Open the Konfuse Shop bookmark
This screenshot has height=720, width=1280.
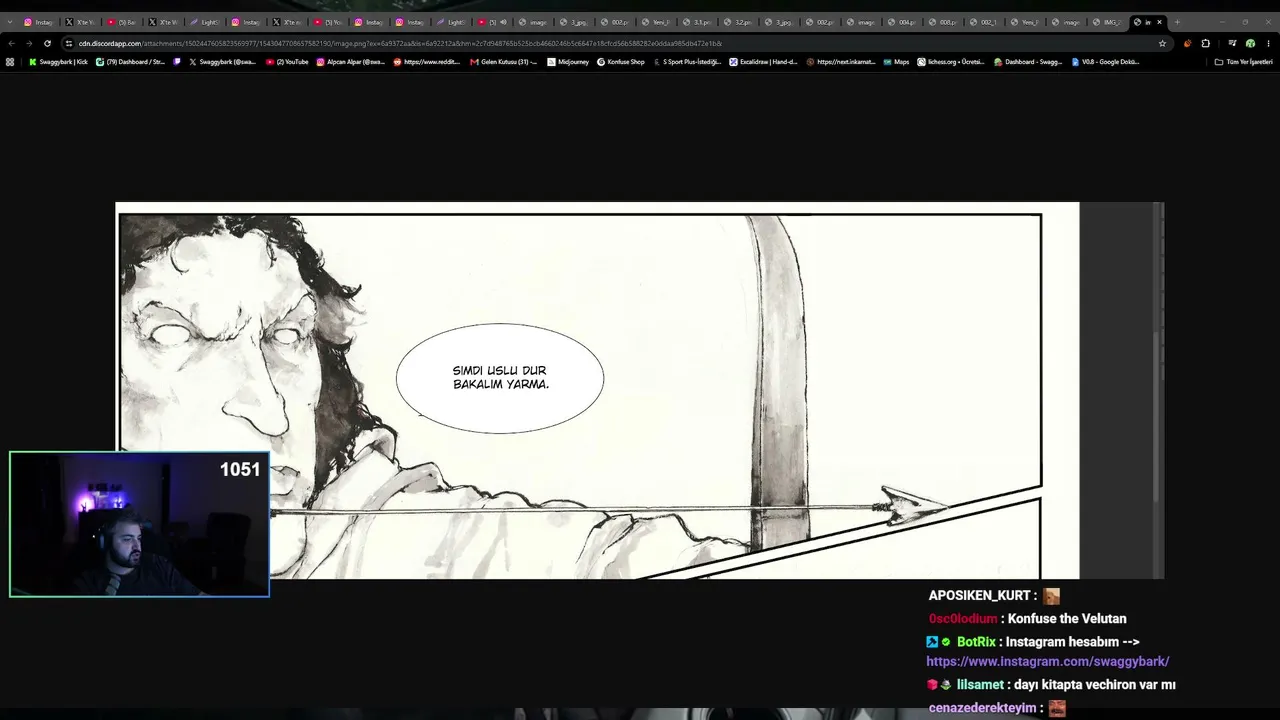click(x=621, y=62)
